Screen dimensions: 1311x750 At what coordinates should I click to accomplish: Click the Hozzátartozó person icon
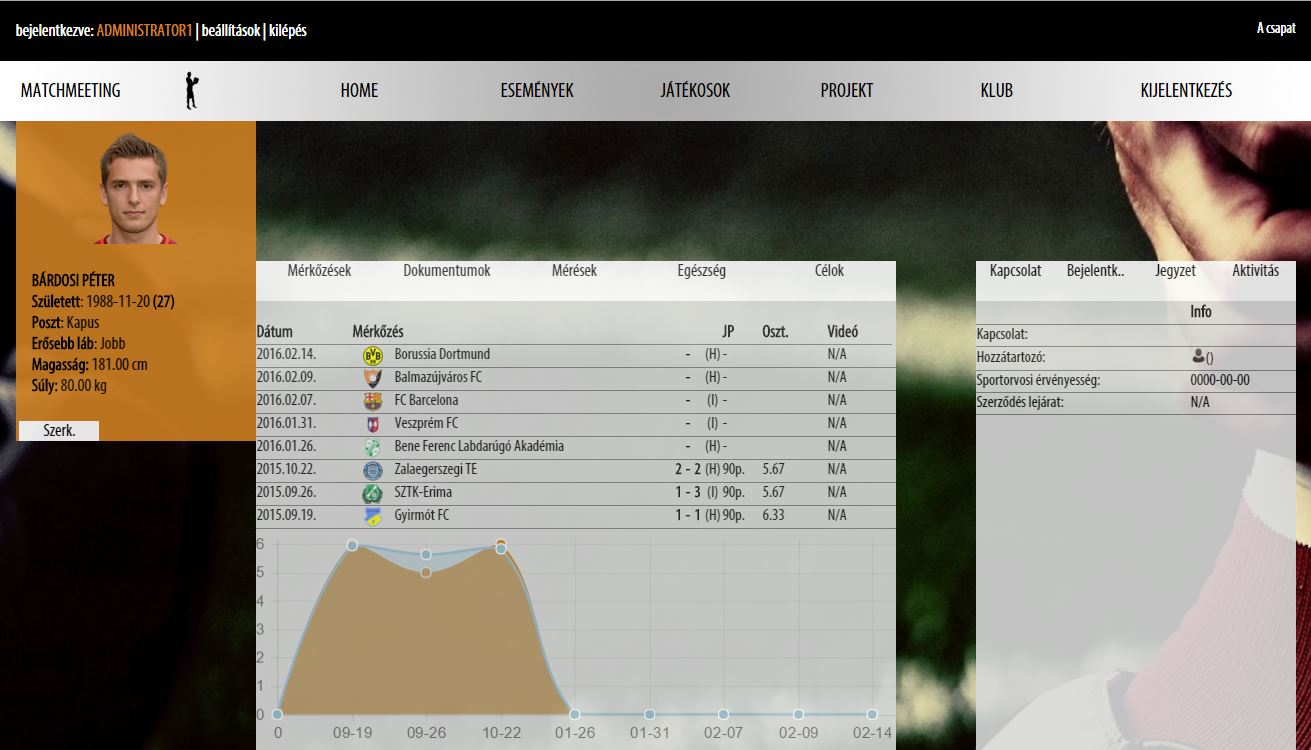(x=1198, y=356)
